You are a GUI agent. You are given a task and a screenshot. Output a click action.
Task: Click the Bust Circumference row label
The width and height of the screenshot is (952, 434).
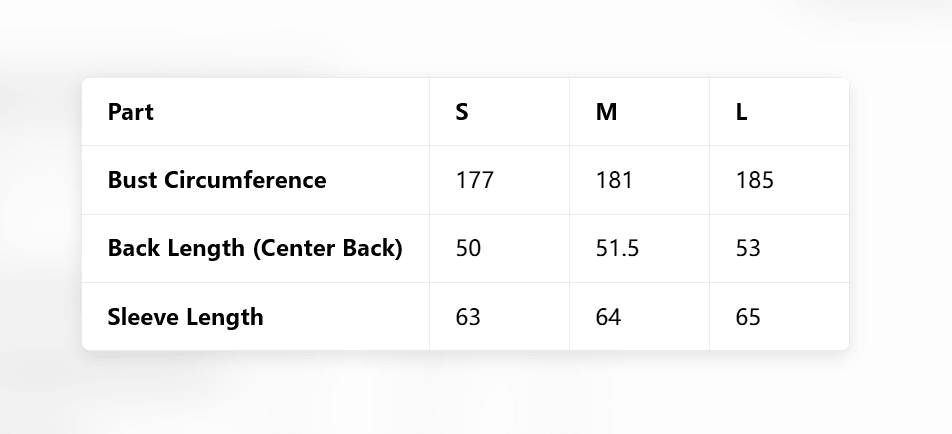point(217,180)
